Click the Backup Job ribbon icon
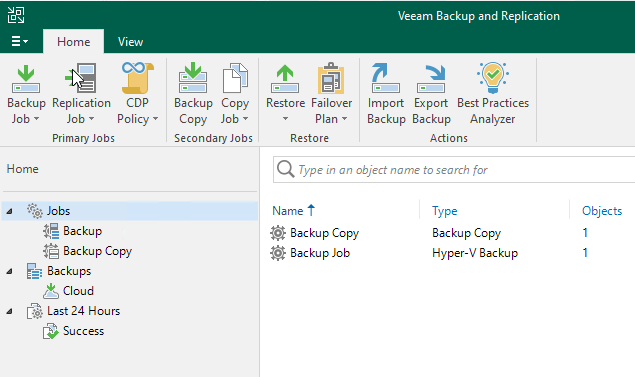This screenshot has height=377, width=635. click(x=26, y=79)
